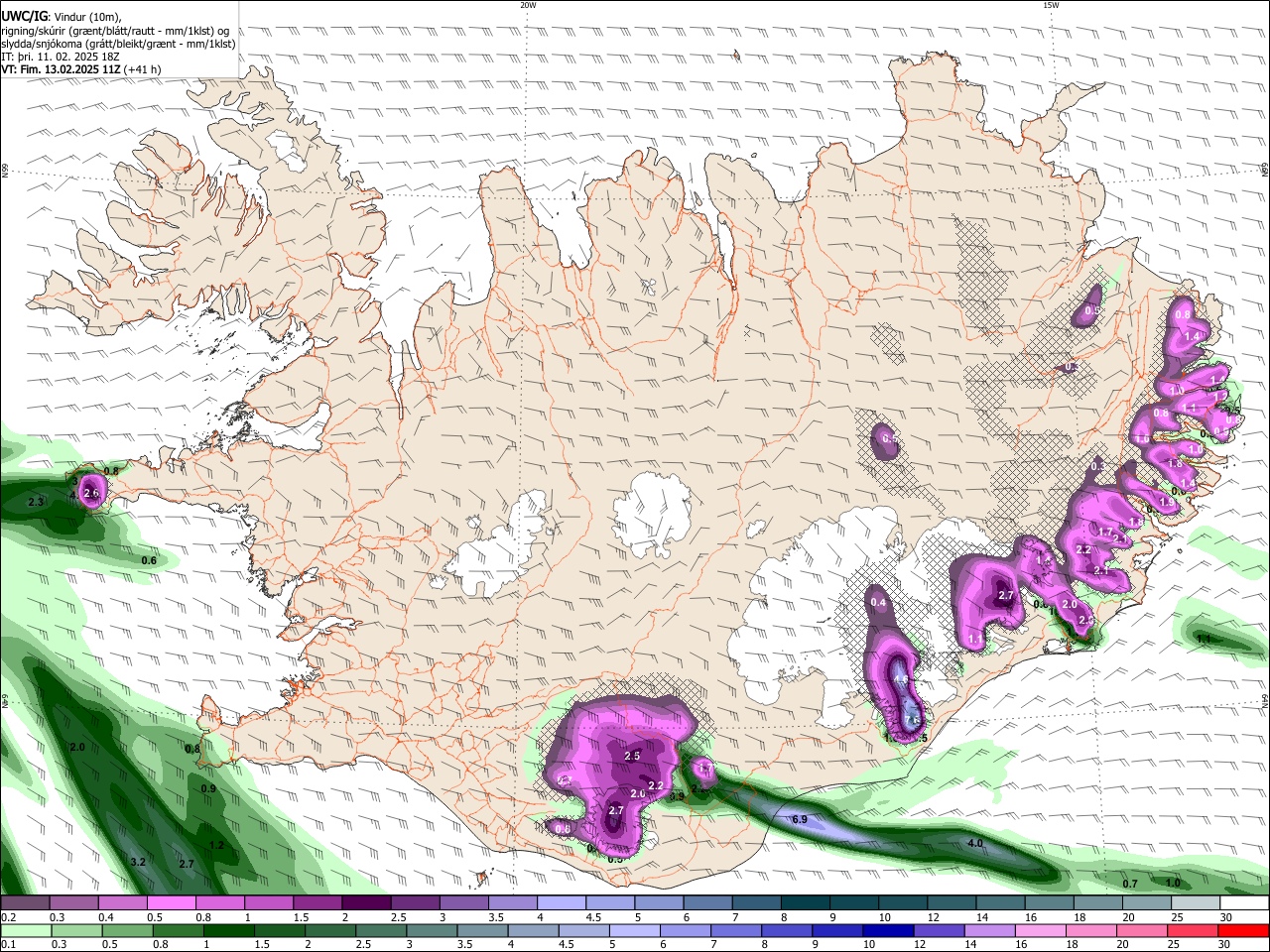The image size is (1270, 952).
Task: Click the snow legend swatch labeled 0.2
Action: (25, 903)
